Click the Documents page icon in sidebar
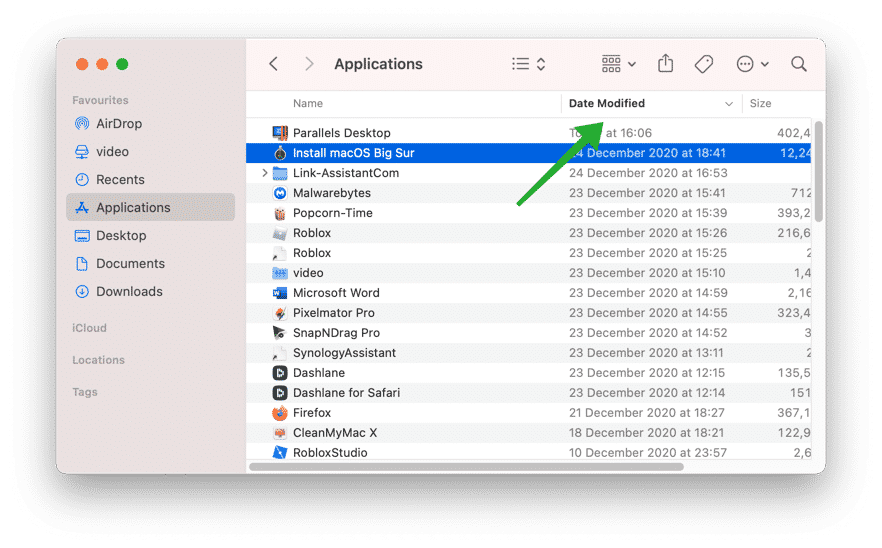The width and height of the screenshot is (882, 548). point(82,263)
